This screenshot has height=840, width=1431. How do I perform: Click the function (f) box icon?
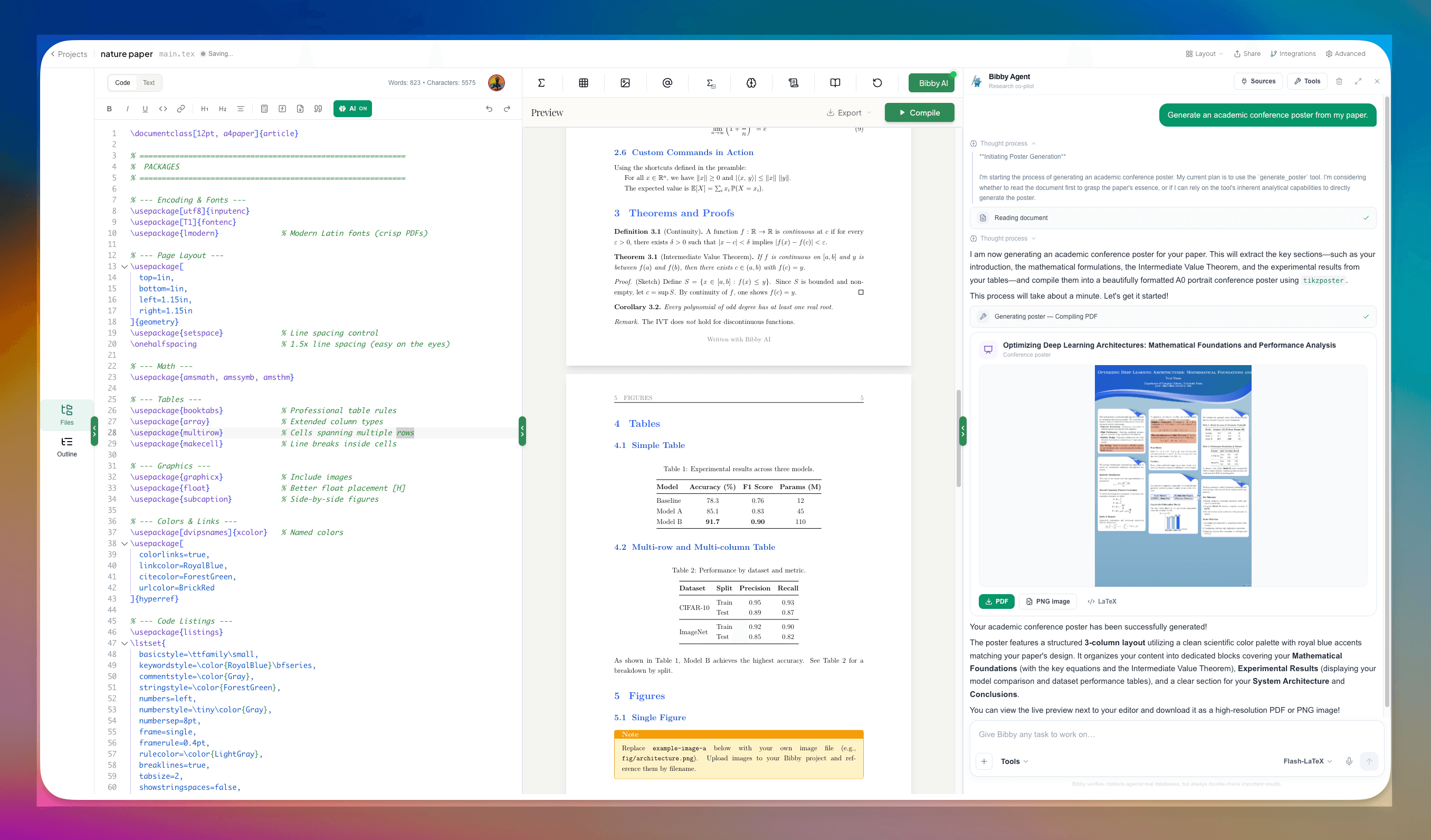pyautogui.click(x=282, y=109)
